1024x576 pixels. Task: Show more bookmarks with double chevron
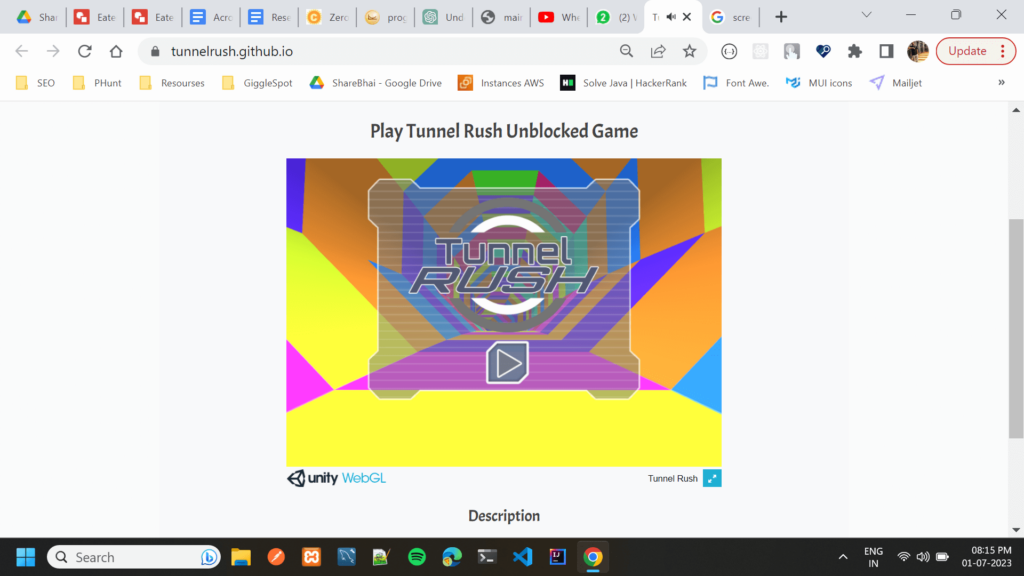coord(1001,82)
